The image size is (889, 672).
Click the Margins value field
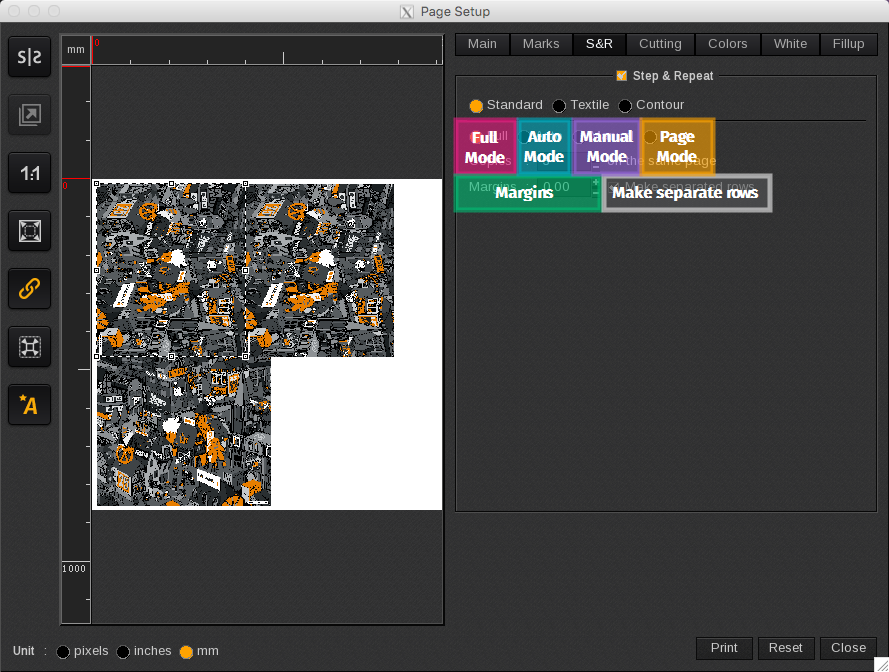tap(560, 187)
